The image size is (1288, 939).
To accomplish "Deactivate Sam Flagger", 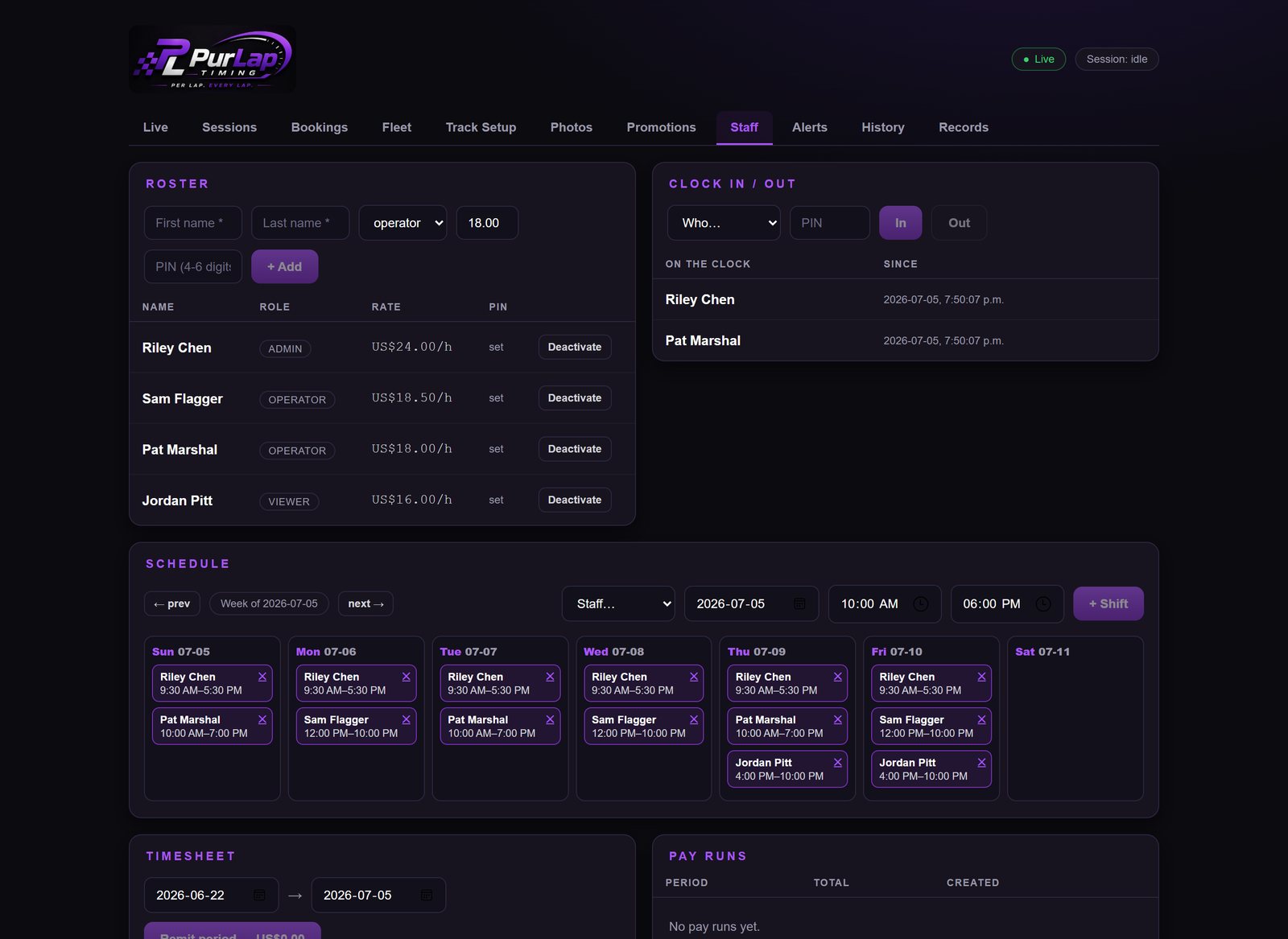I will pos(575,397).
